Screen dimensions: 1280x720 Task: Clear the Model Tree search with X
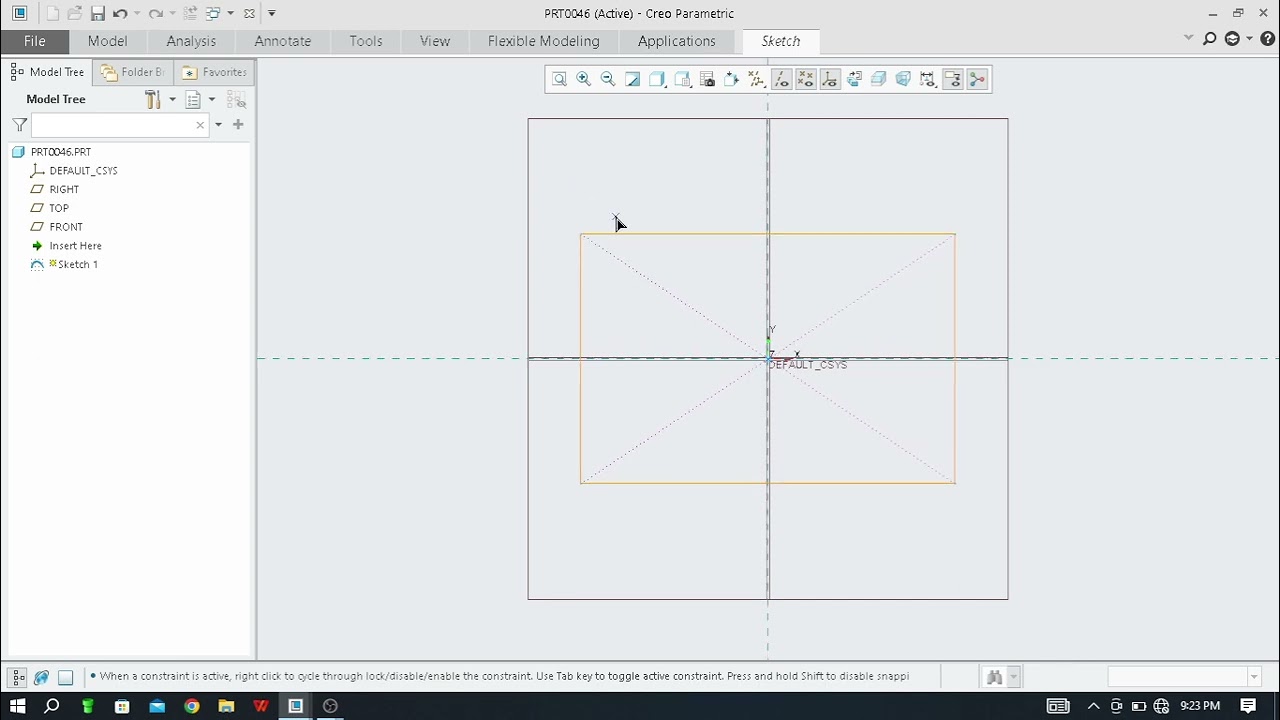tap(200, 125)
